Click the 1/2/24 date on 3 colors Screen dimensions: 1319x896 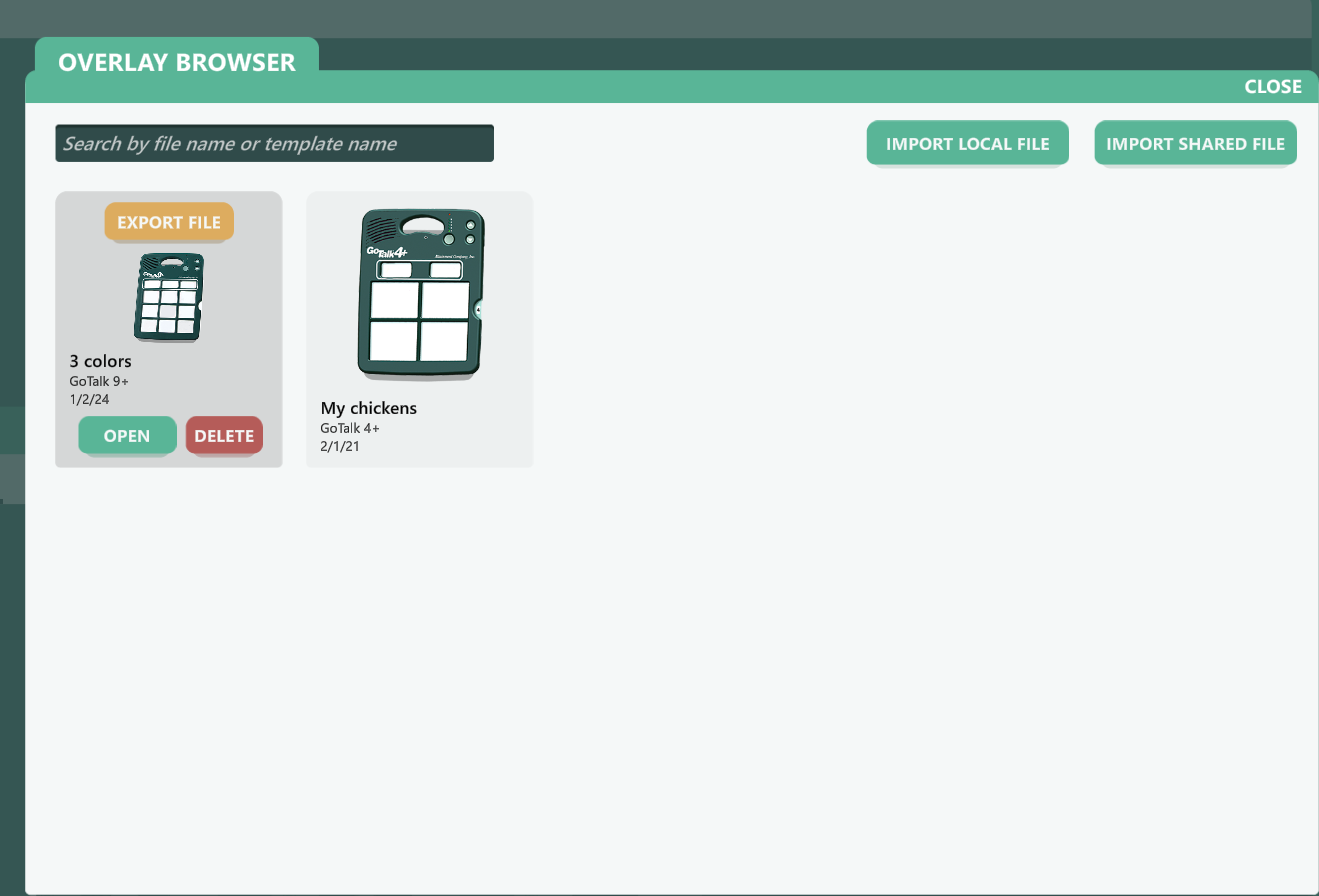pyautogui.click(x=89, y=399)
